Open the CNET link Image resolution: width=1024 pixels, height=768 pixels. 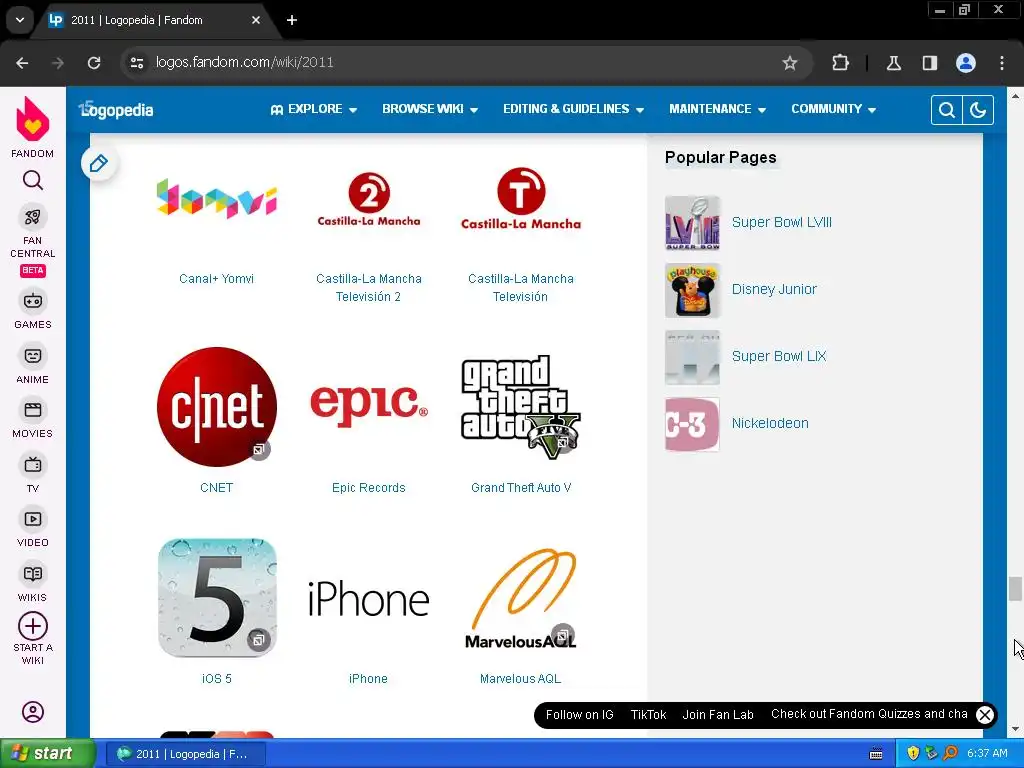pyautogui.click(x=216, y=488)
